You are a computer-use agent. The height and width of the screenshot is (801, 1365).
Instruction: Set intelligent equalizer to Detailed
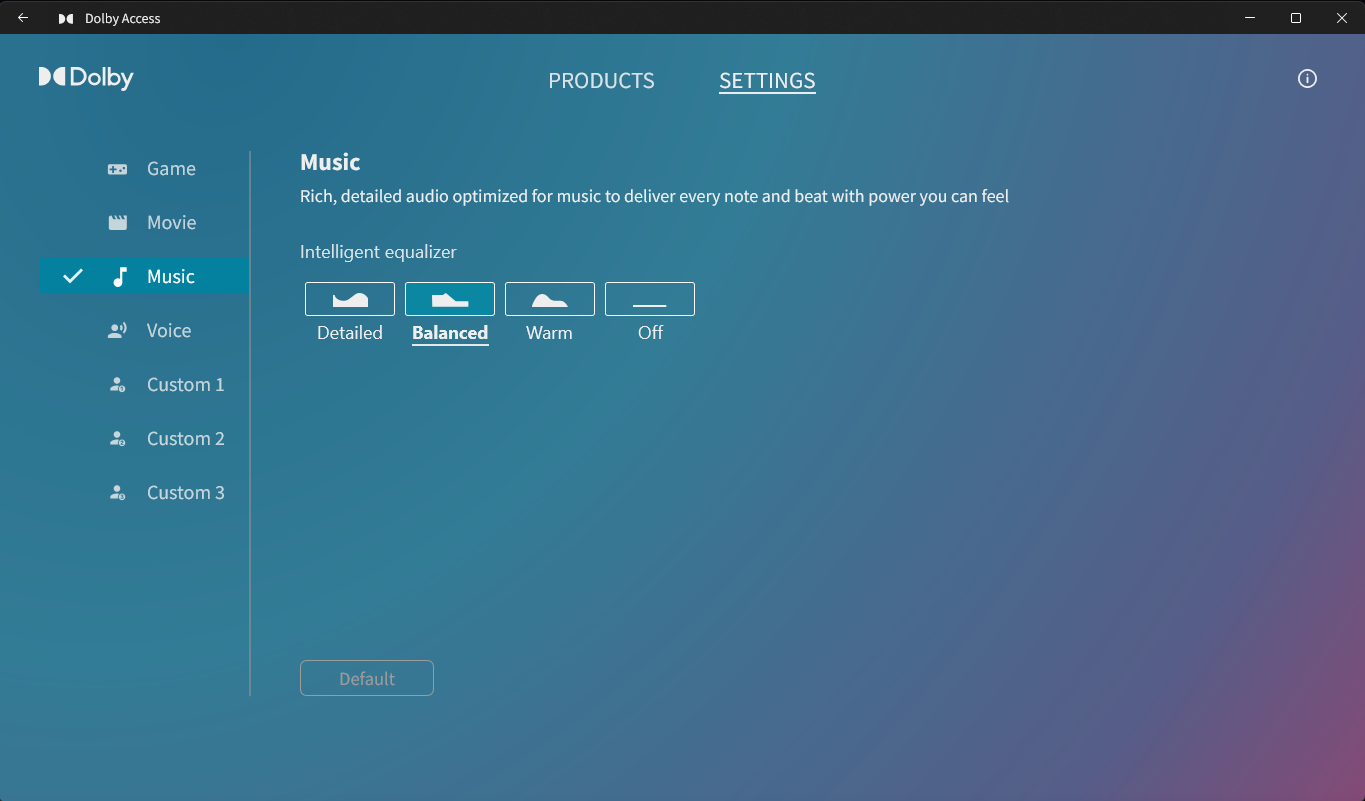(x=350, y=299)
